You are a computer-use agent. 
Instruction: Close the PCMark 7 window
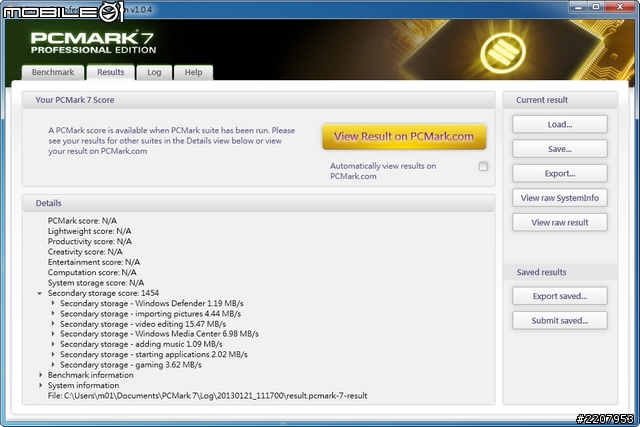[620, 7]
